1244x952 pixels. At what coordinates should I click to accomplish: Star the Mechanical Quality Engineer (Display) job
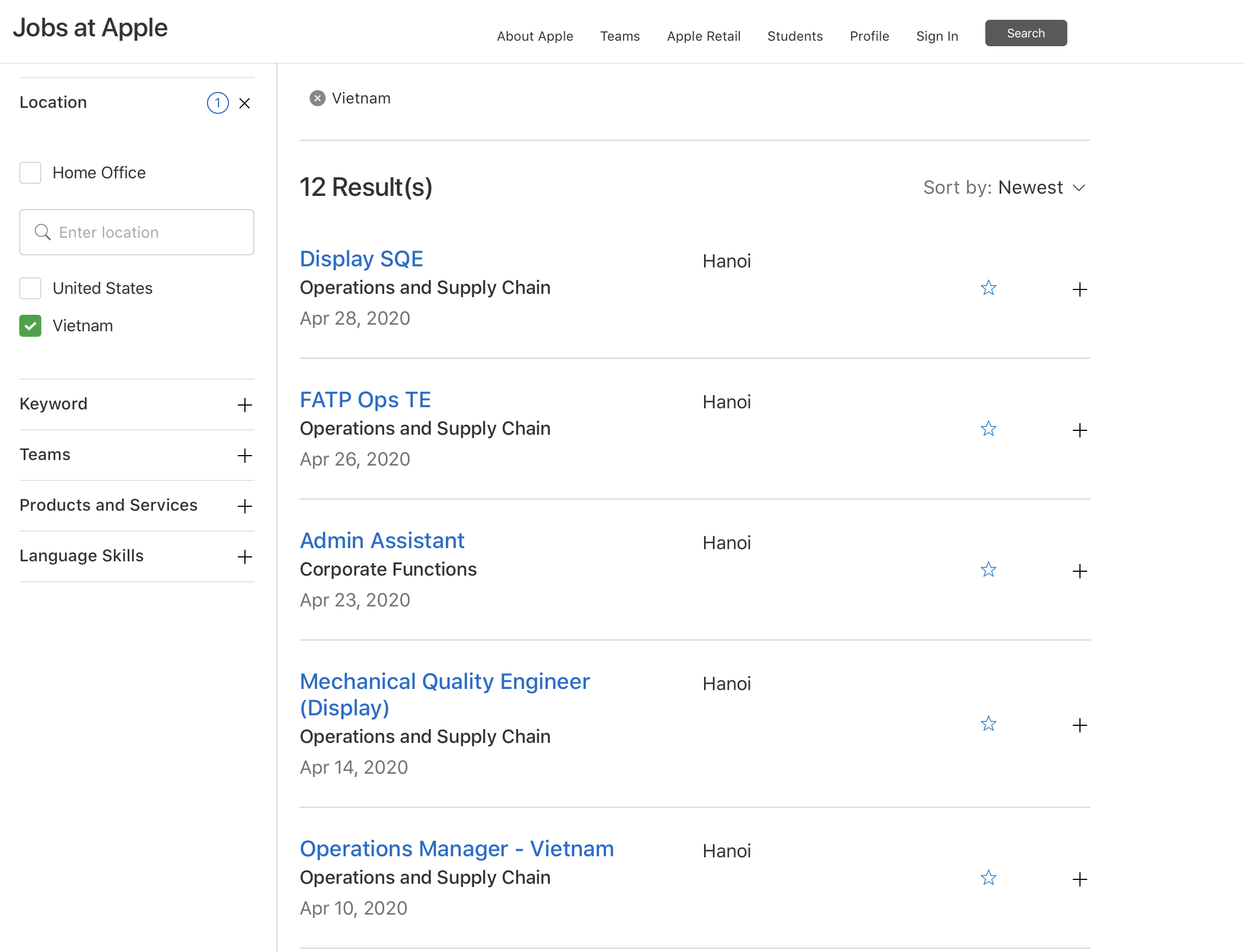989,724
